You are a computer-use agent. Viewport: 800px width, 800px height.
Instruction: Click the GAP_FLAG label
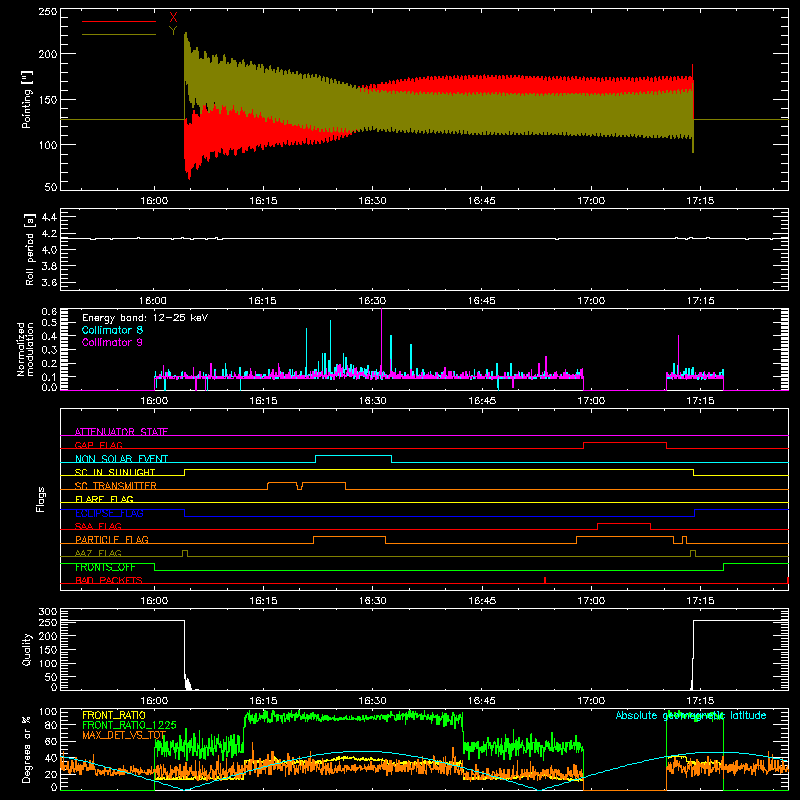pyautogui.click(x=98, y=445)
